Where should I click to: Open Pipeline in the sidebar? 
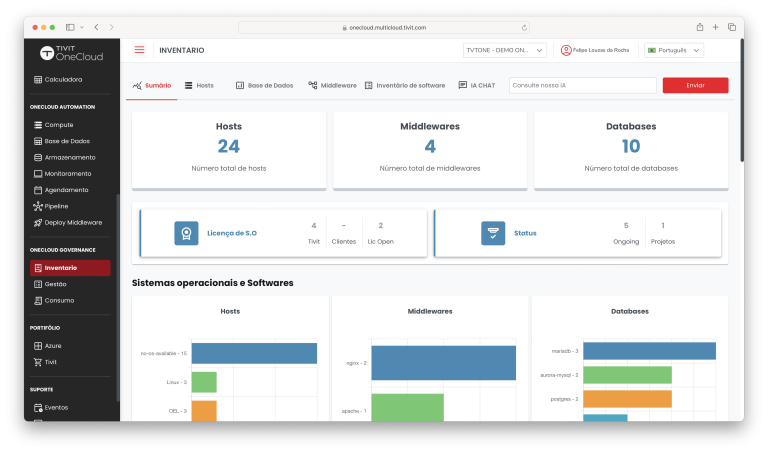(56, 206)
